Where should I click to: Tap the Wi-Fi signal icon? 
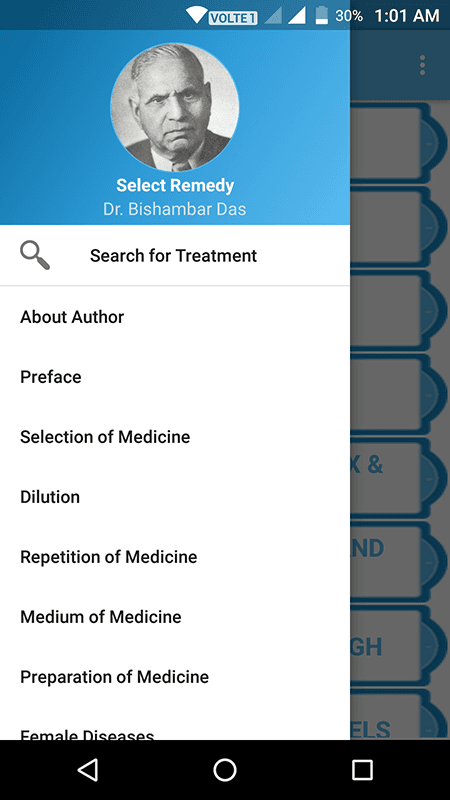pos(196,15)
